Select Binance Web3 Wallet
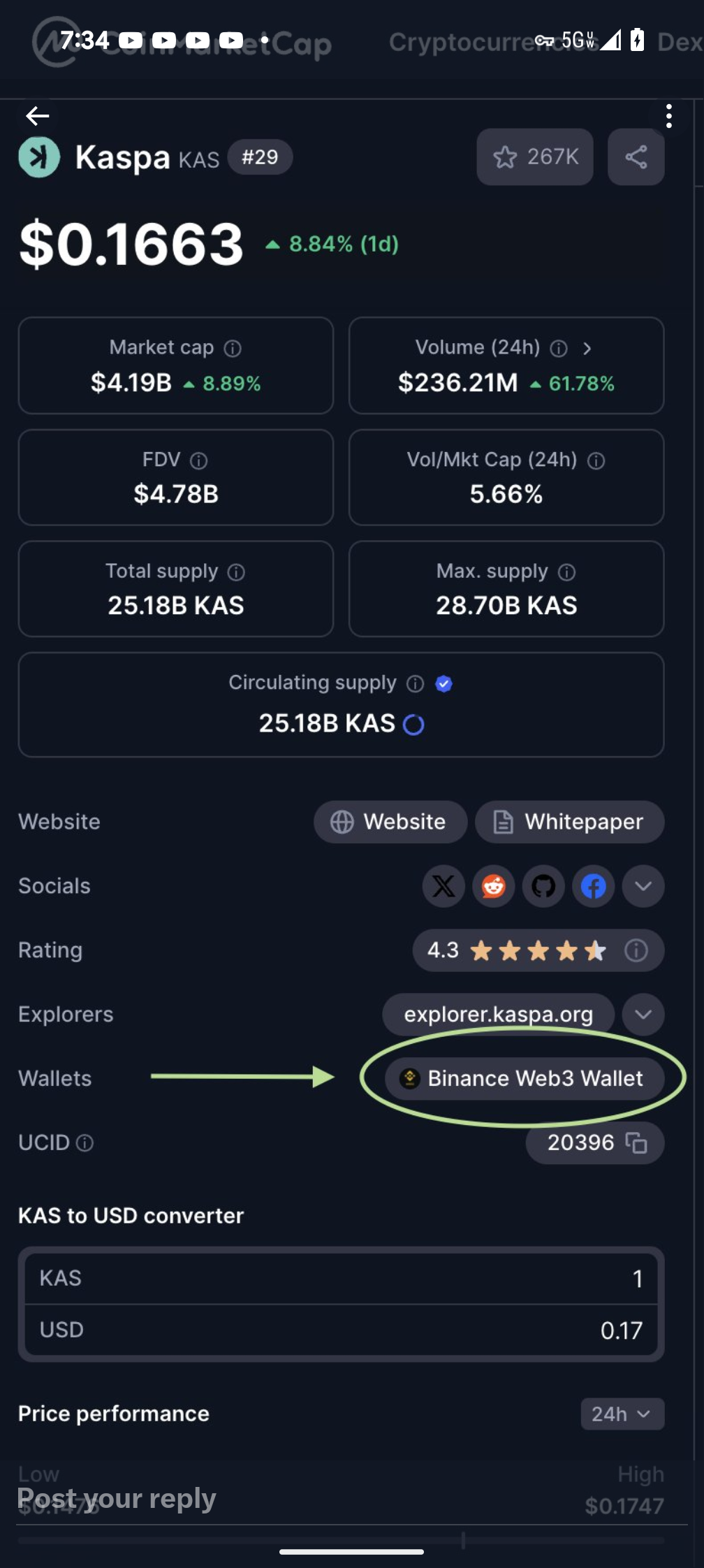Image resolution: width=704 pixels, height=1568 pixels. pos(524,1078)
